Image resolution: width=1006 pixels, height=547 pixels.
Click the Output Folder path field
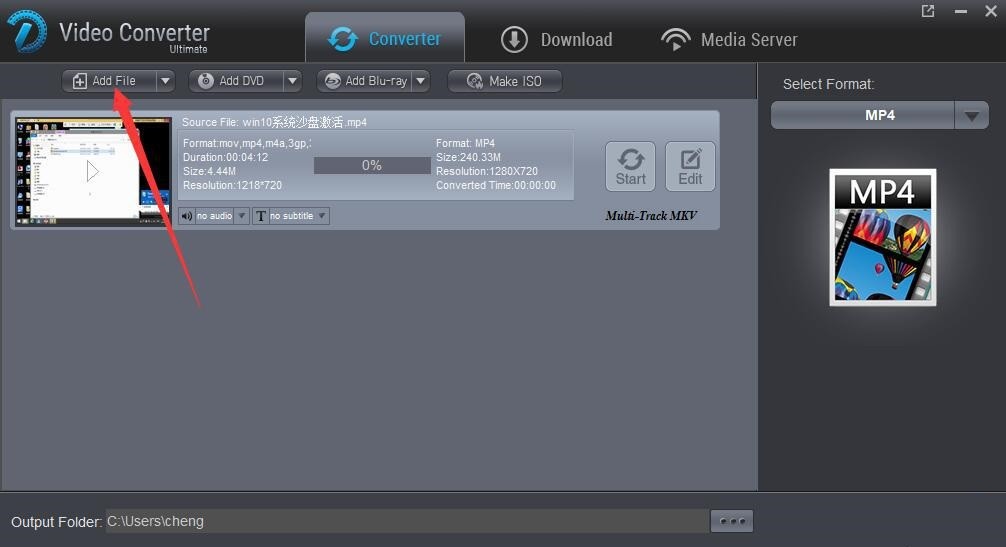(407, 521)
